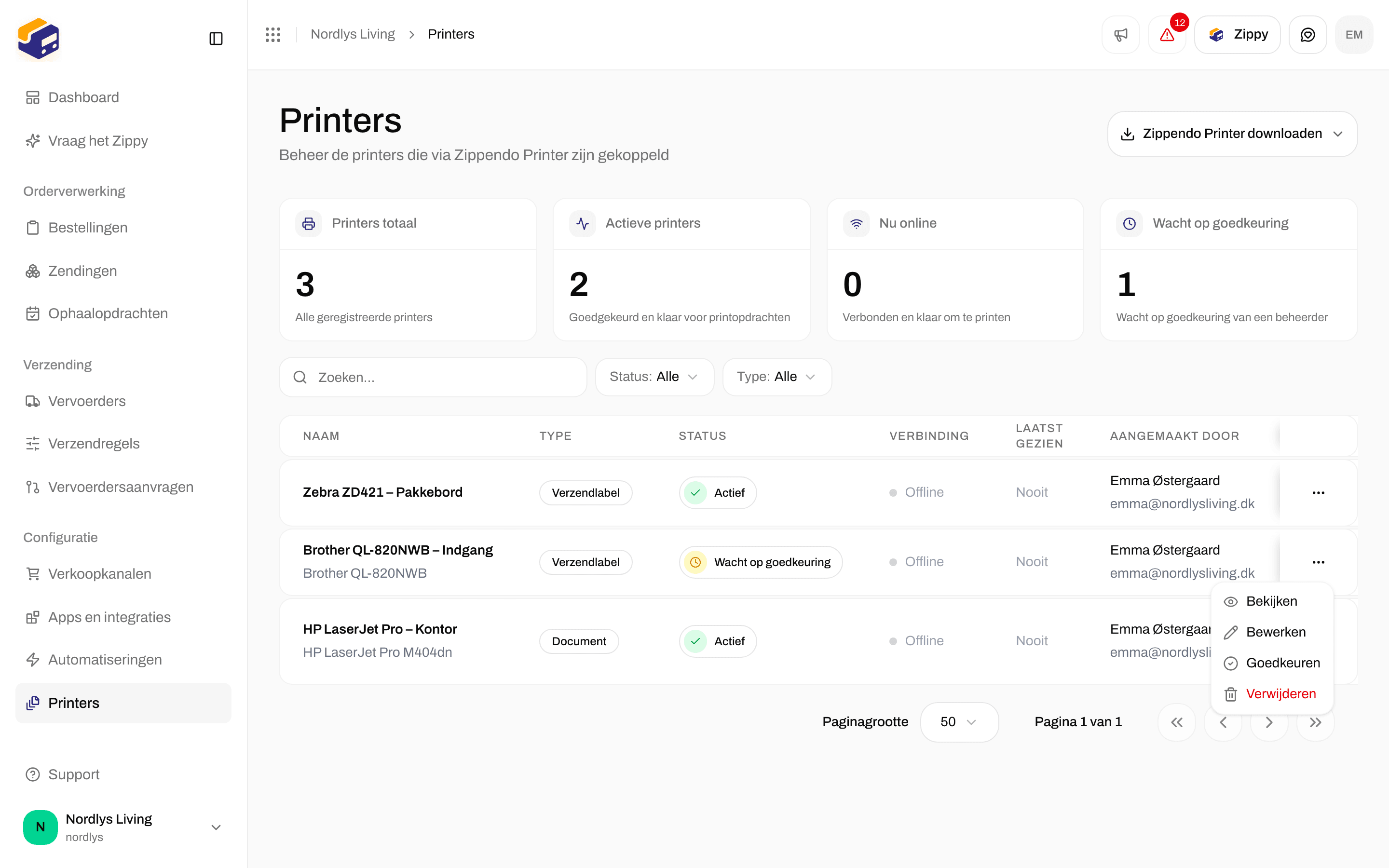Open the apps grid icon
This screenshot has width=1389, height=868.
[272, 34]
